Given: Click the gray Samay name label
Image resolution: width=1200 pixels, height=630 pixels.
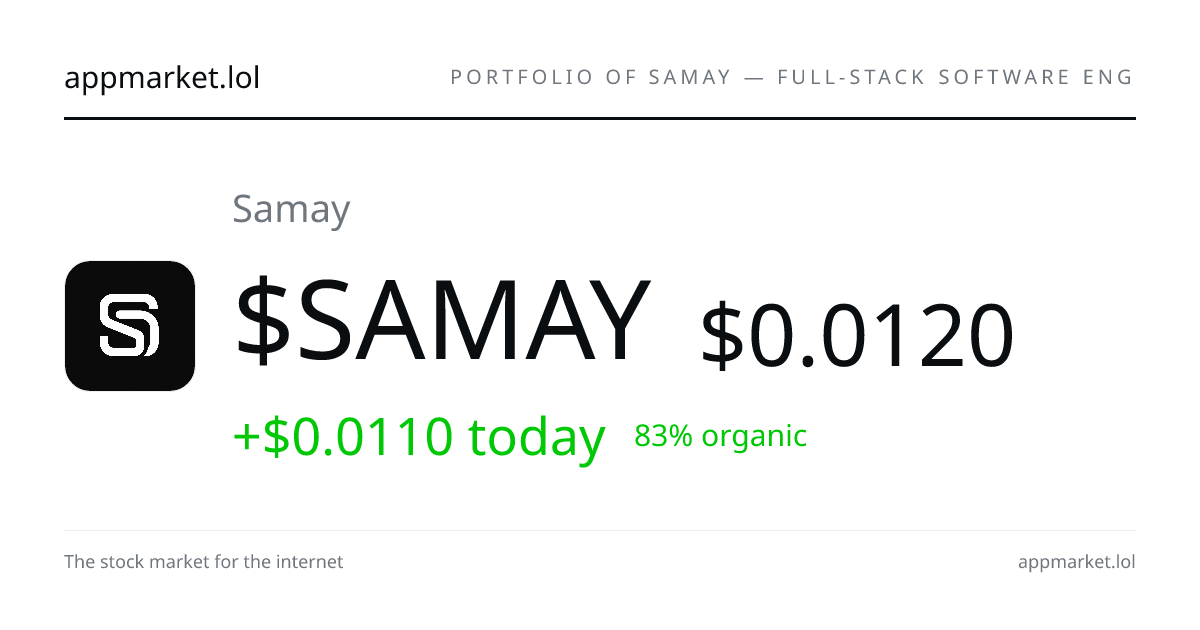Looking at the screenshot, I should (x=291, y=209).
